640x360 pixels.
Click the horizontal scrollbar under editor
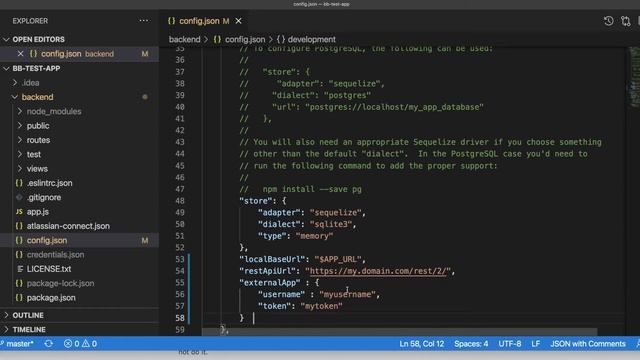(x=399, y=332)
